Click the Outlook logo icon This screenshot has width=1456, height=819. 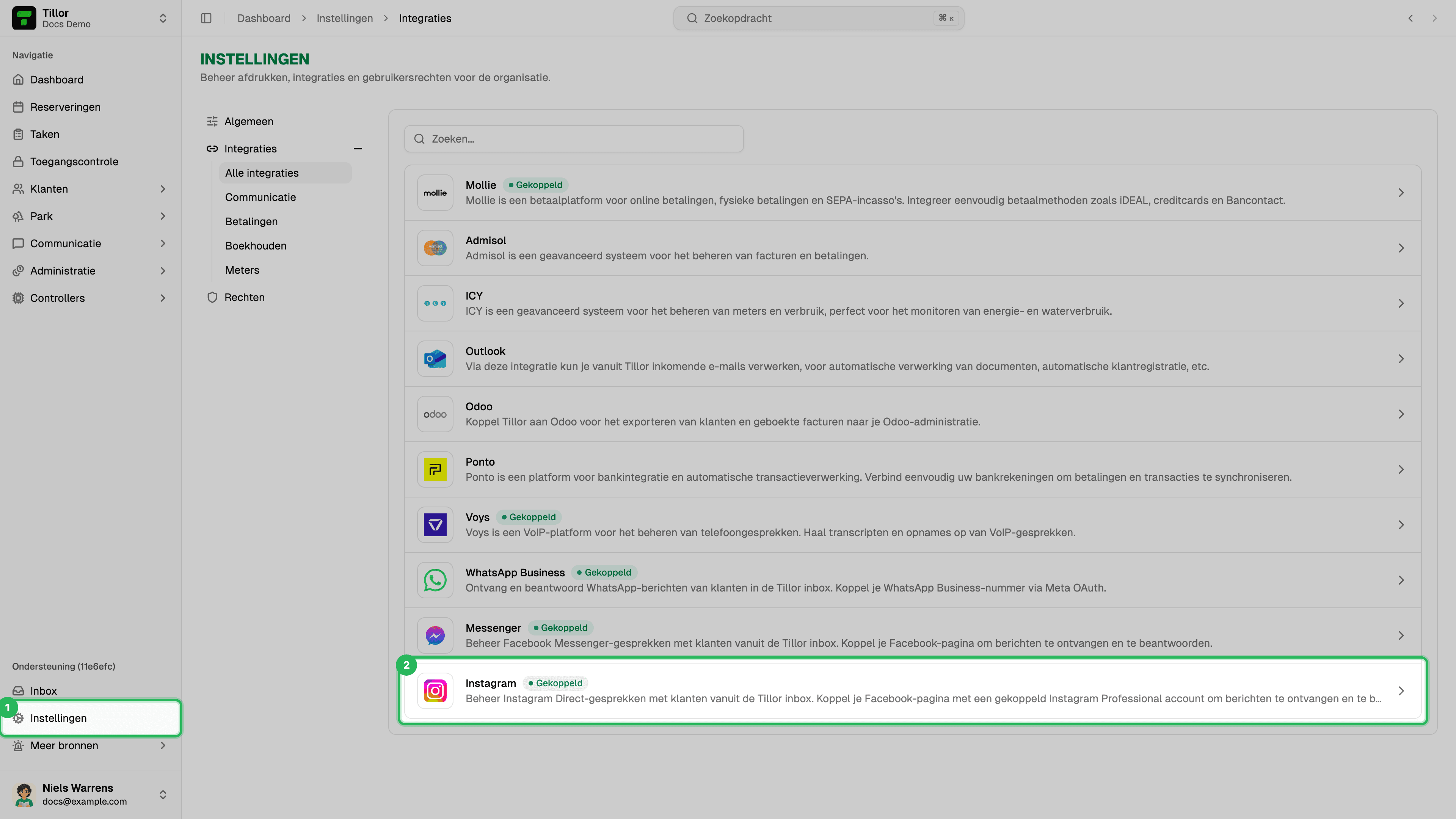435,359
